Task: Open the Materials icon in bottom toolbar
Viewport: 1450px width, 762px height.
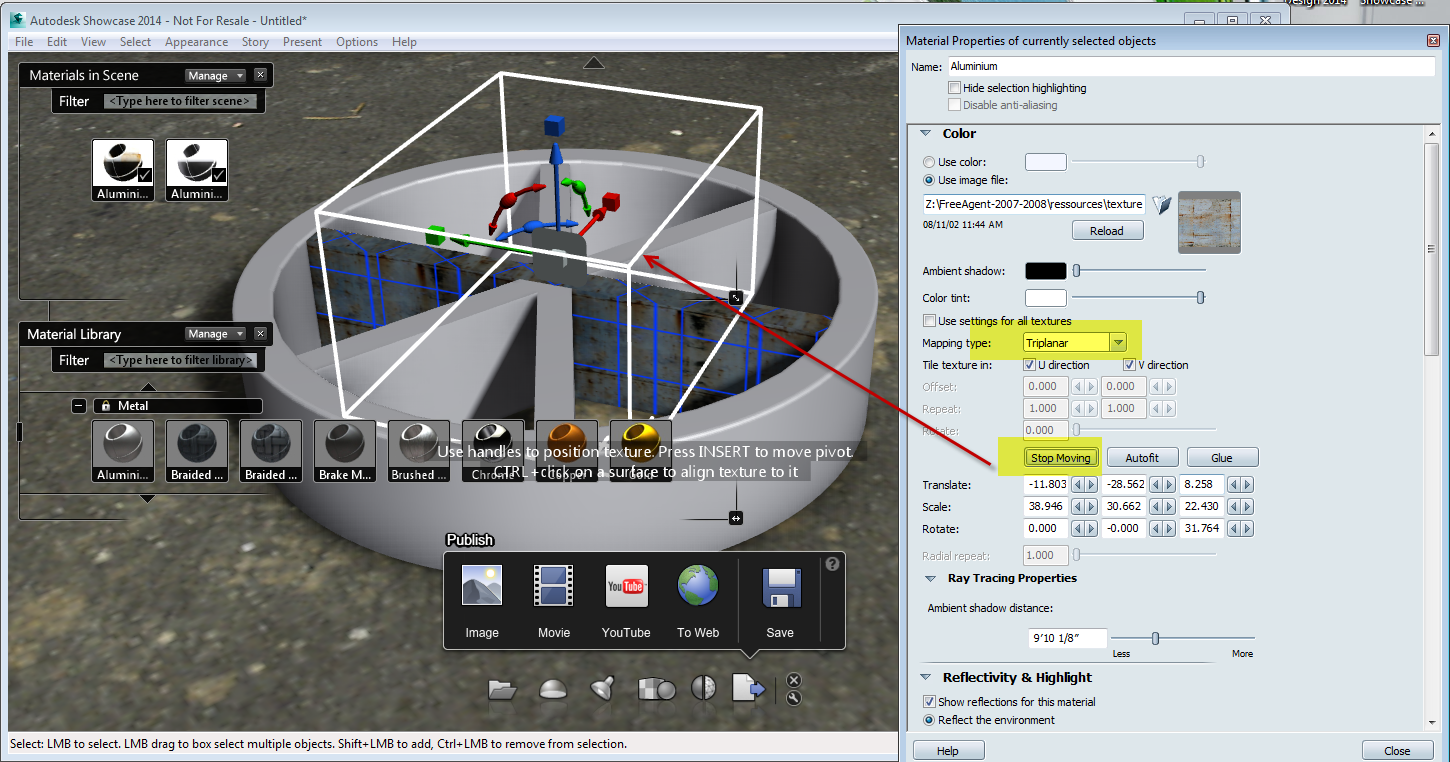Action: click(656, 689)
